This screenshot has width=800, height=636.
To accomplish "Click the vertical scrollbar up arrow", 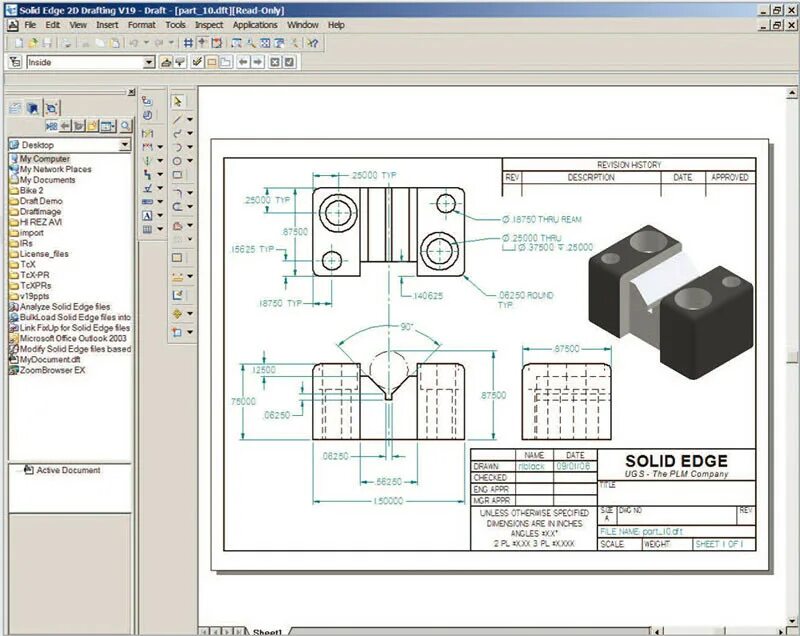I will click(x=791, y=93).
